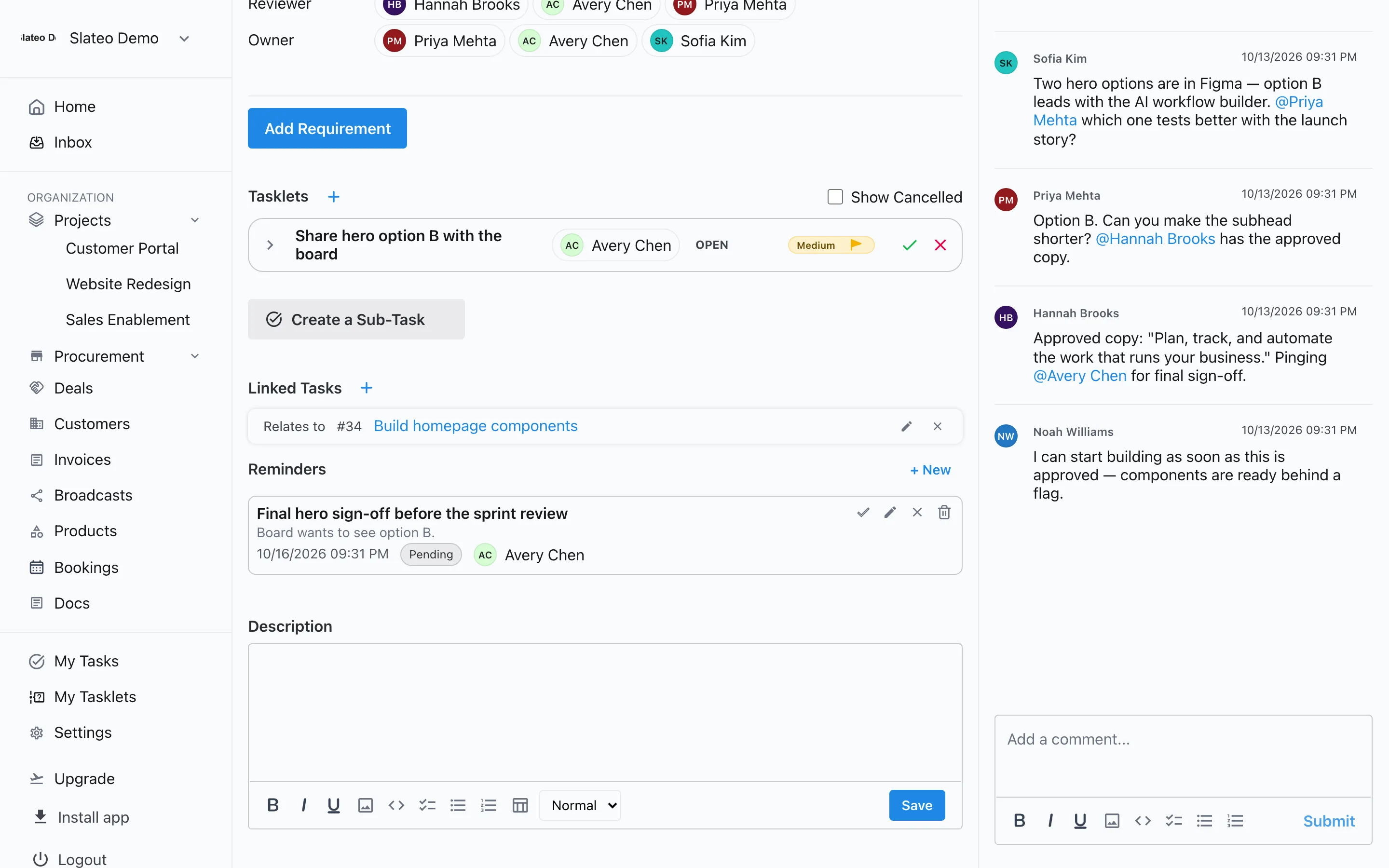1389x868 pixels.
Task: Click the plus icon next to Linked Tasks
Action: [366, 388]
